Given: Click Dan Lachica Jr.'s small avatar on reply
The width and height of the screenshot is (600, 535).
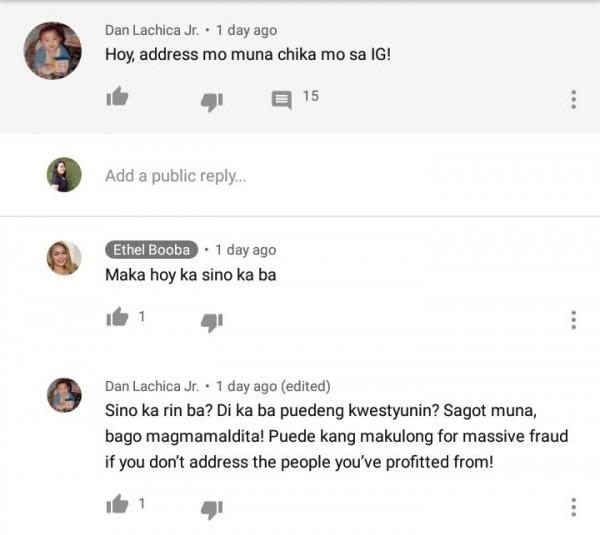Looking at the screenshot, I should pos(64,394).
